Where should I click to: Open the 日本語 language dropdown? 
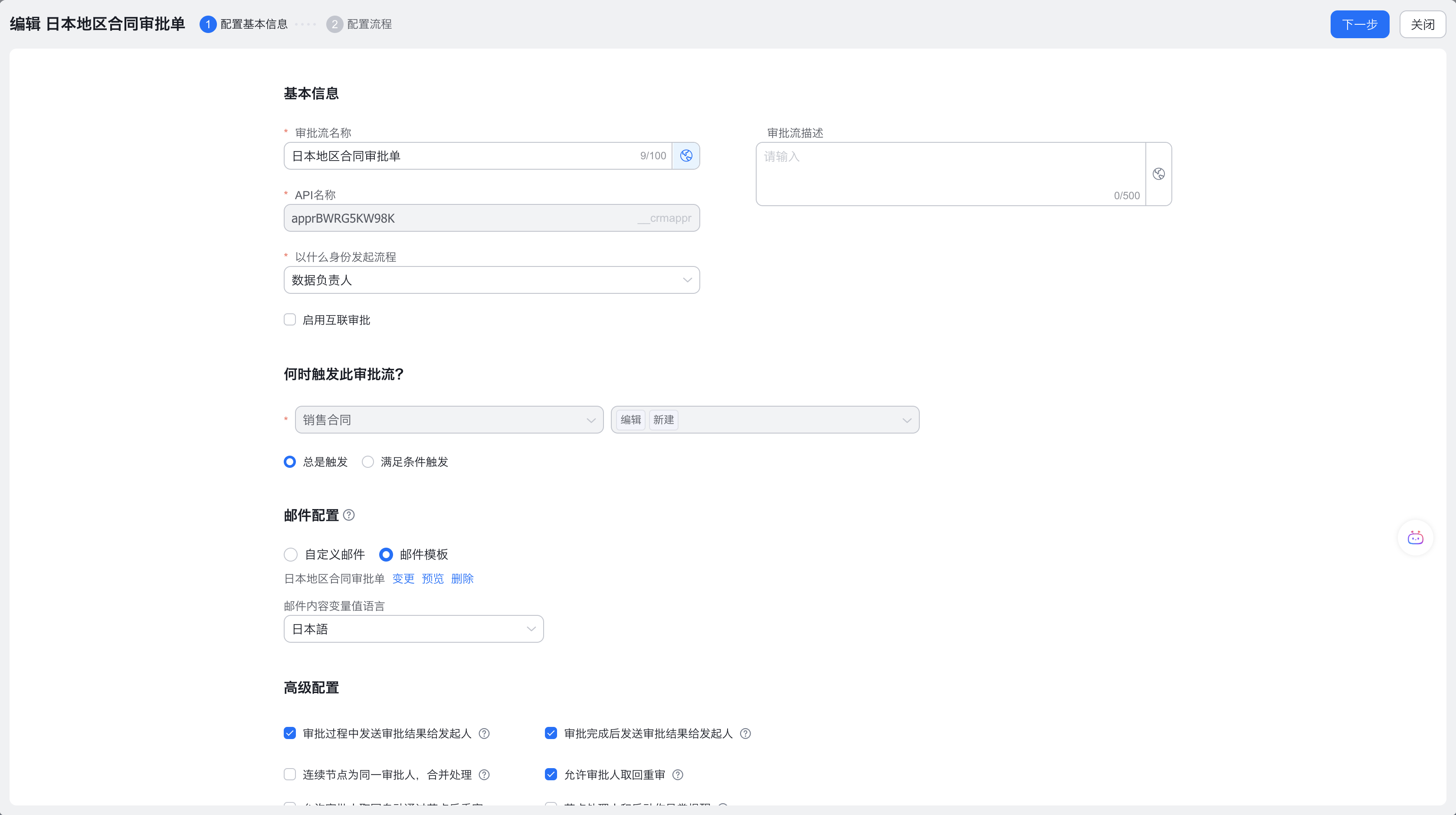[413, 629]
